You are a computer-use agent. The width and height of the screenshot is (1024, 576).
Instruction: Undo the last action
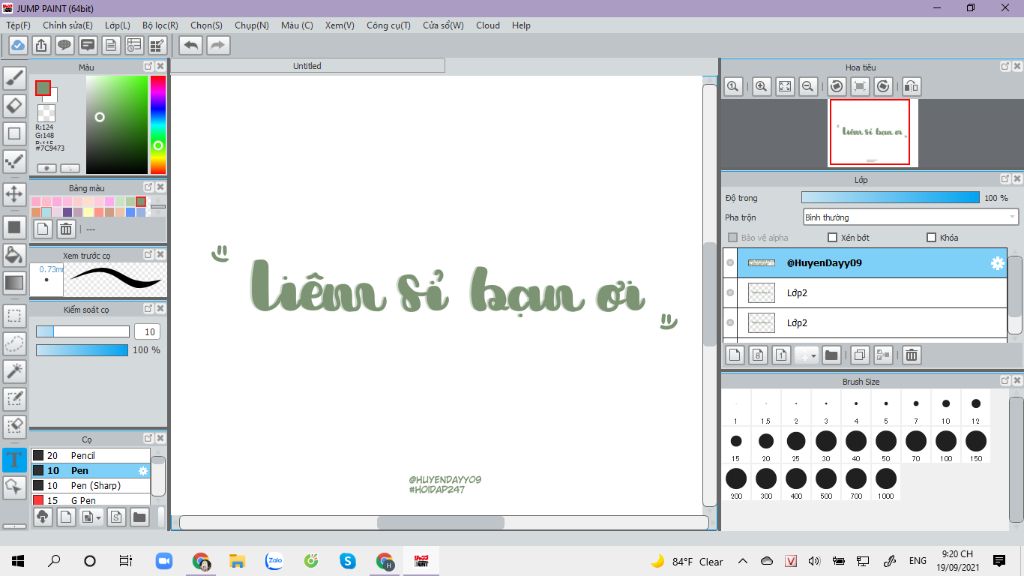click(191, 45)
